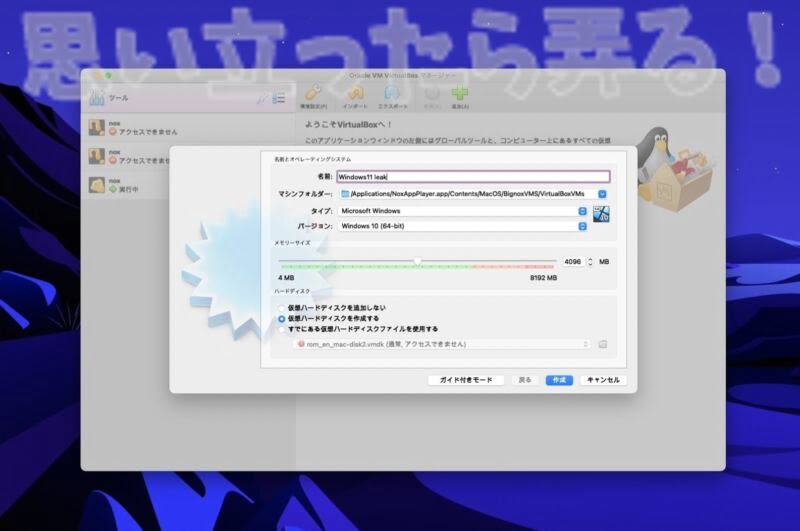Click the ガイド付きモード button
The width and height of the screenshot is (800, 531).
pos(466,380)
